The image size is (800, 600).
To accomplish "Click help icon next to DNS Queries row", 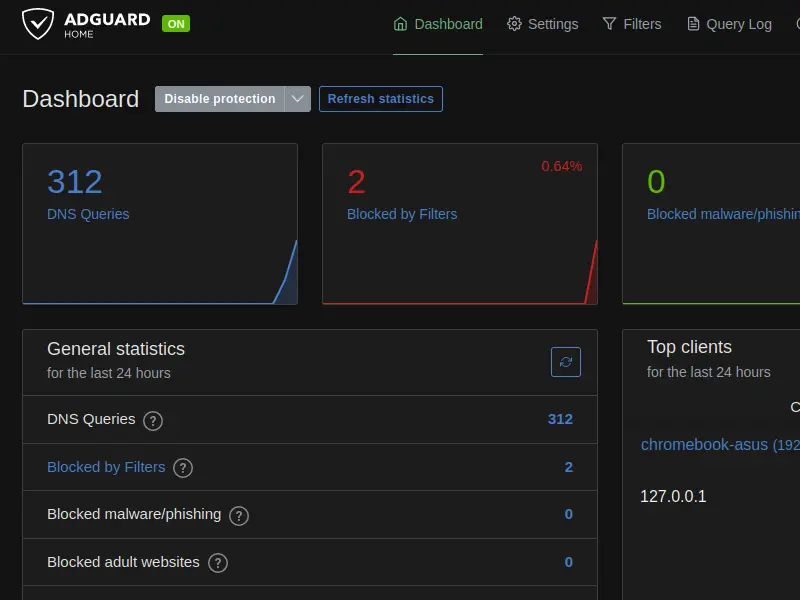I will [x=153, y=421].
